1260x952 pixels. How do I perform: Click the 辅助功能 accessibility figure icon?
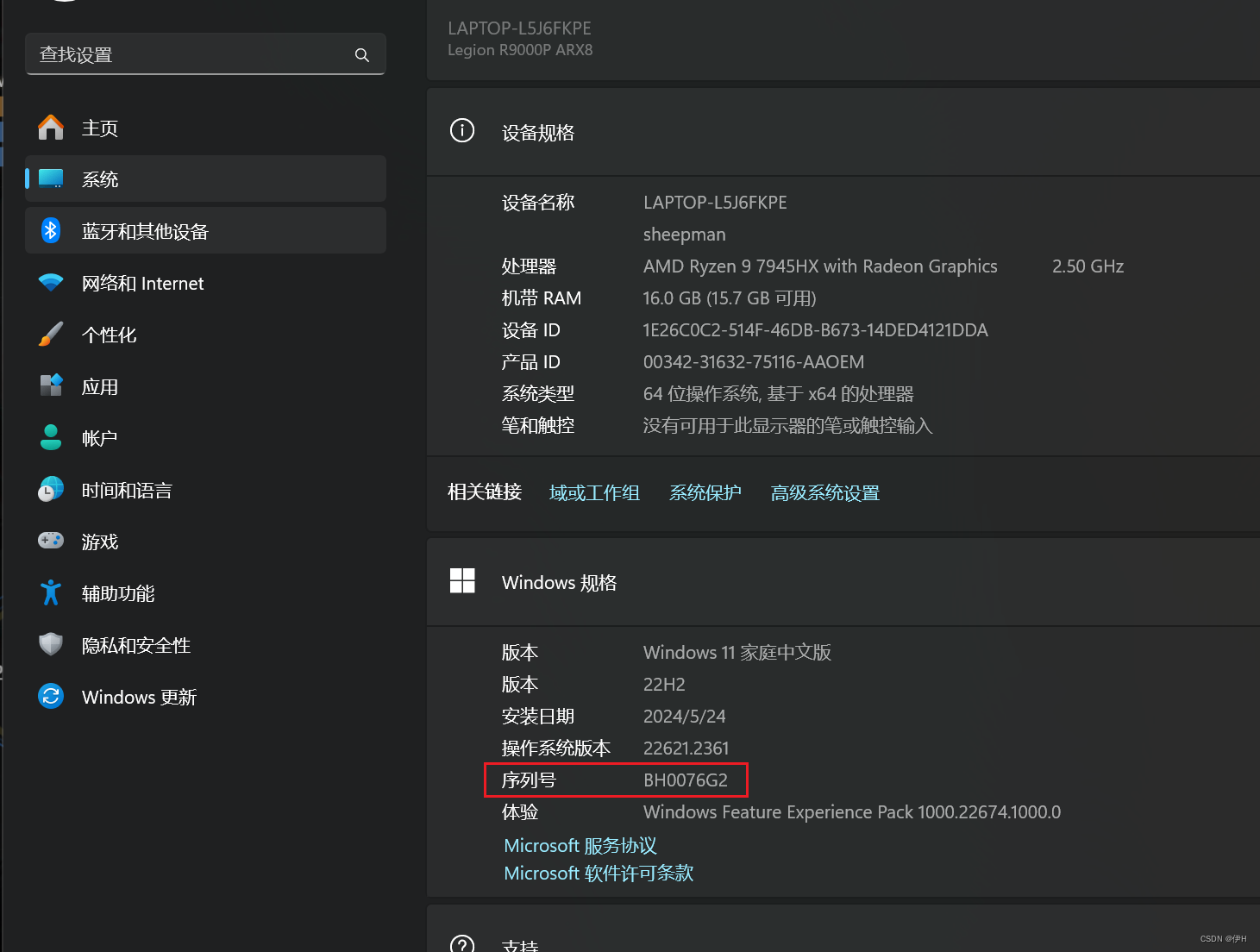[51, 592]
